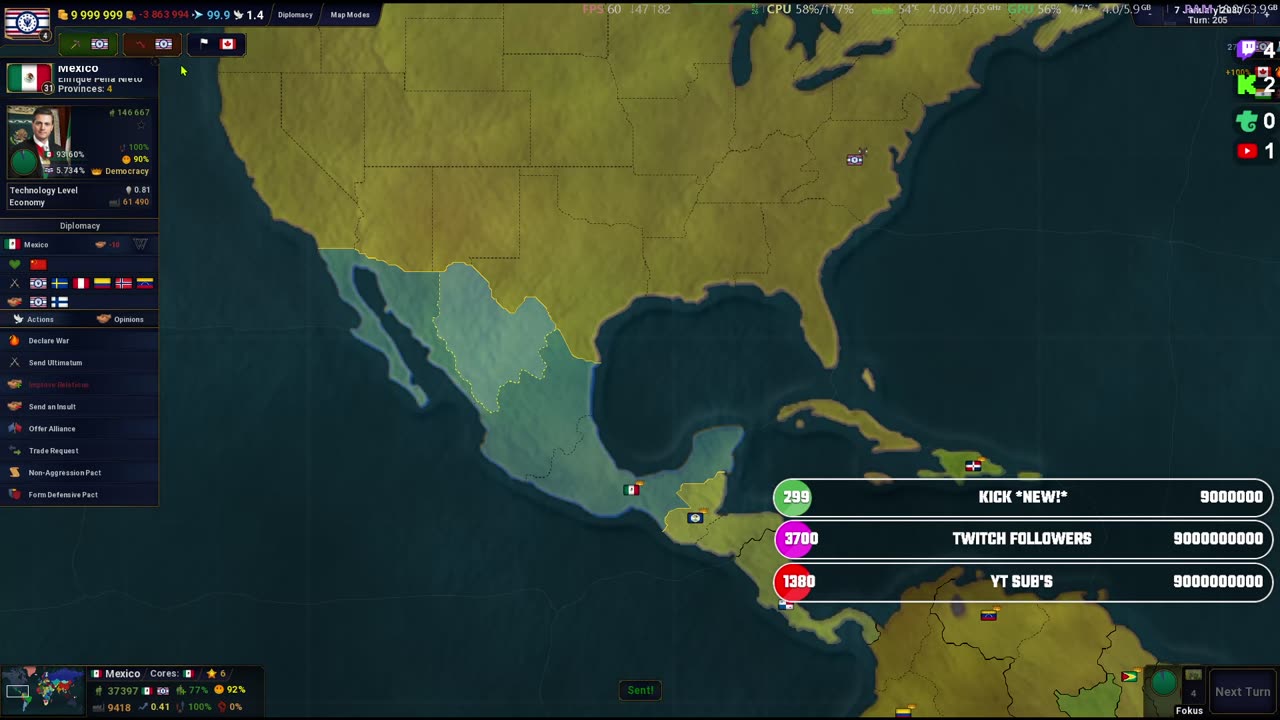Select the disabled Improve Relations action
1280x720 pixels.
click(x=80, y=385)
